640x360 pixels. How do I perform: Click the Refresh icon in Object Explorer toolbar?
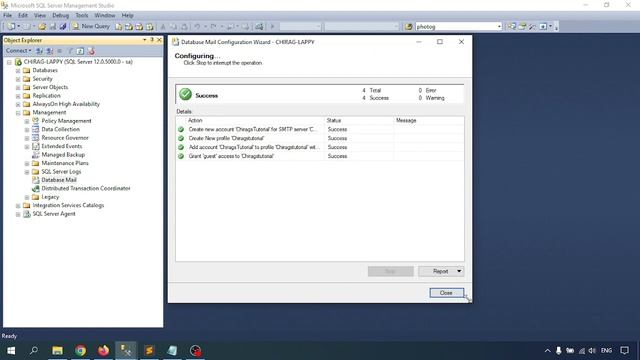(80, 51)
